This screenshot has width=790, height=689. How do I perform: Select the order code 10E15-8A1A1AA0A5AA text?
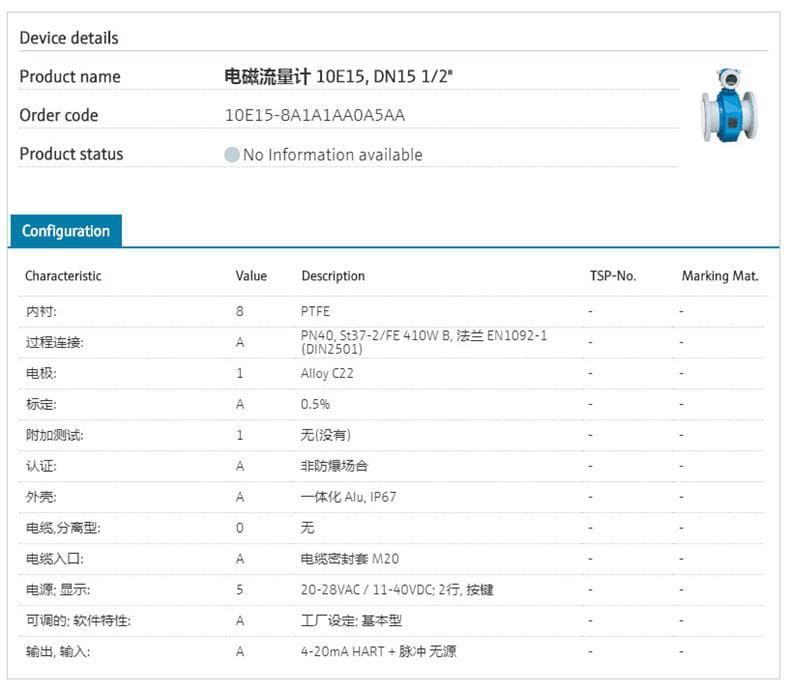(x=315, y=116)
